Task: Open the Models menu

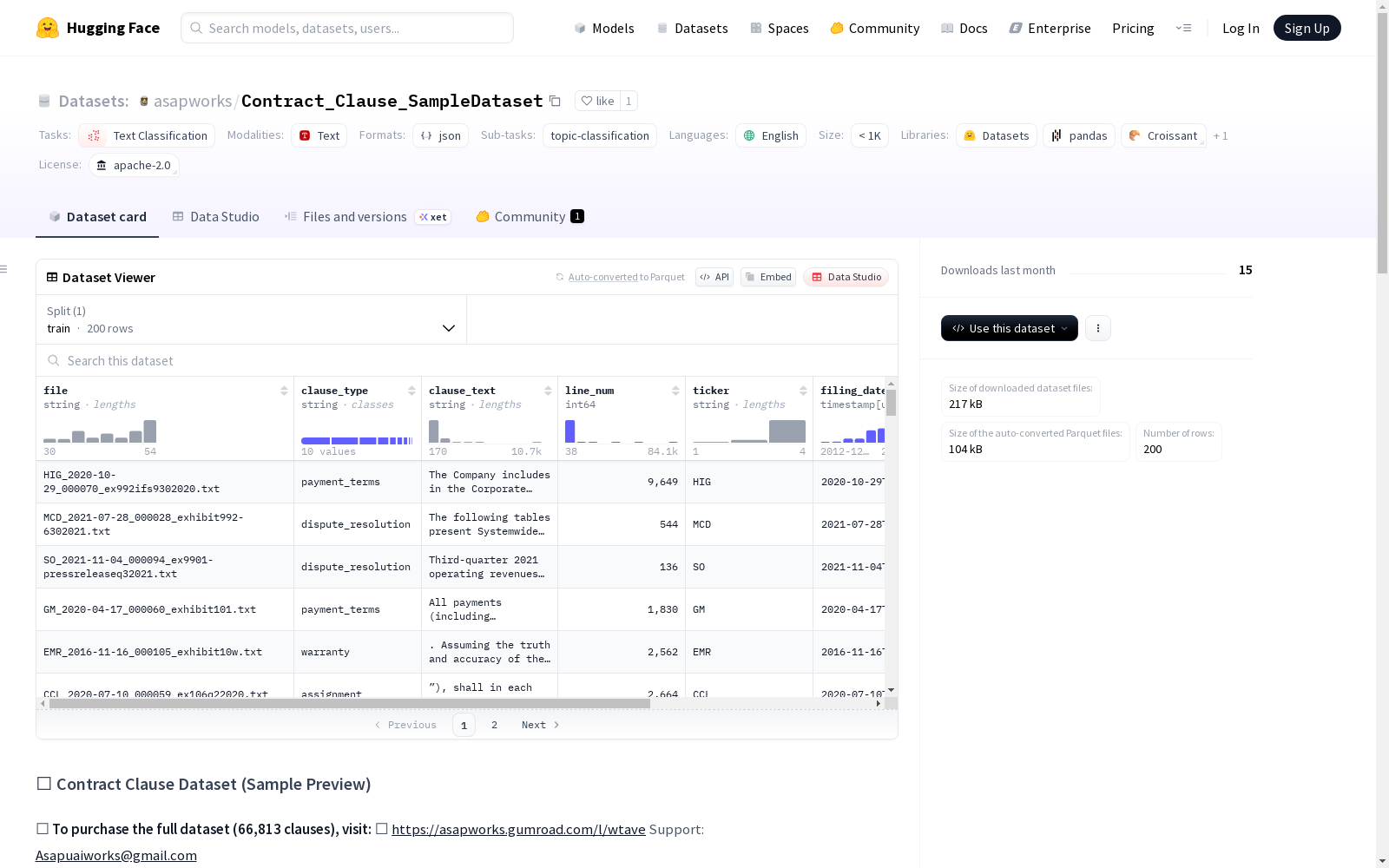Action: click(x=604, y=28)
